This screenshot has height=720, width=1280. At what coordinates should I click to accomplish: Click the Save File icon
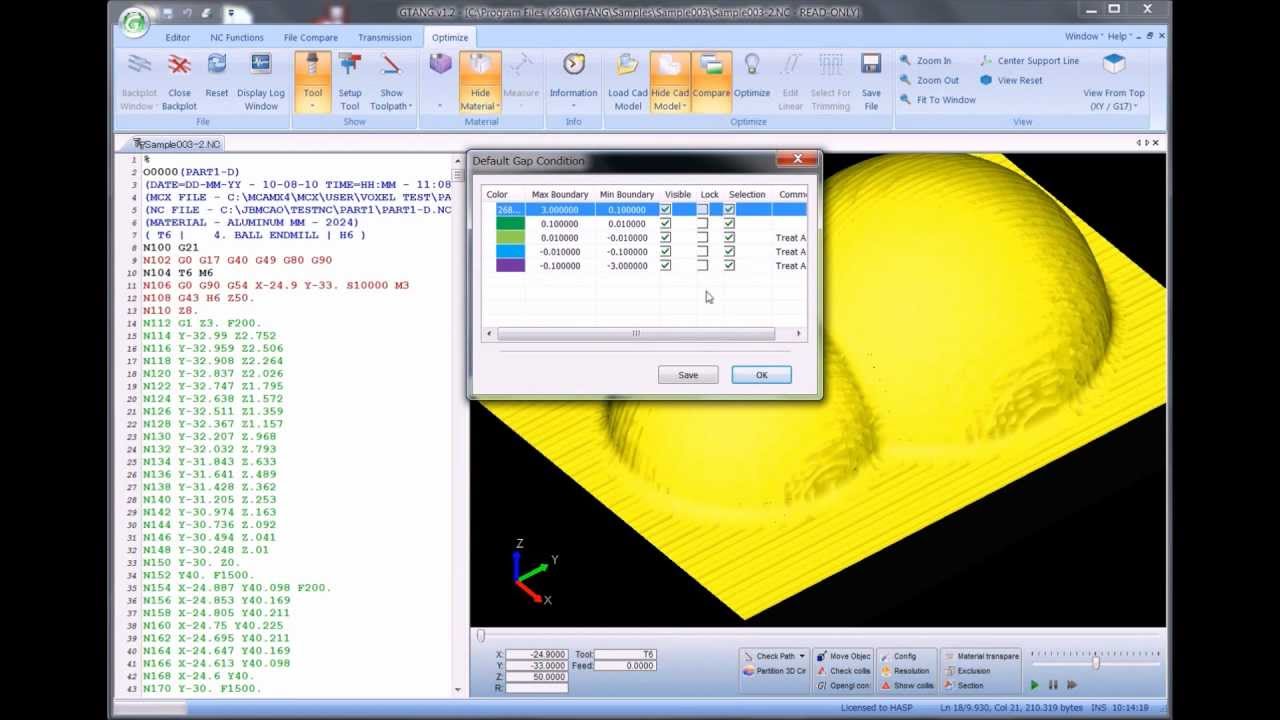(871, 66)
